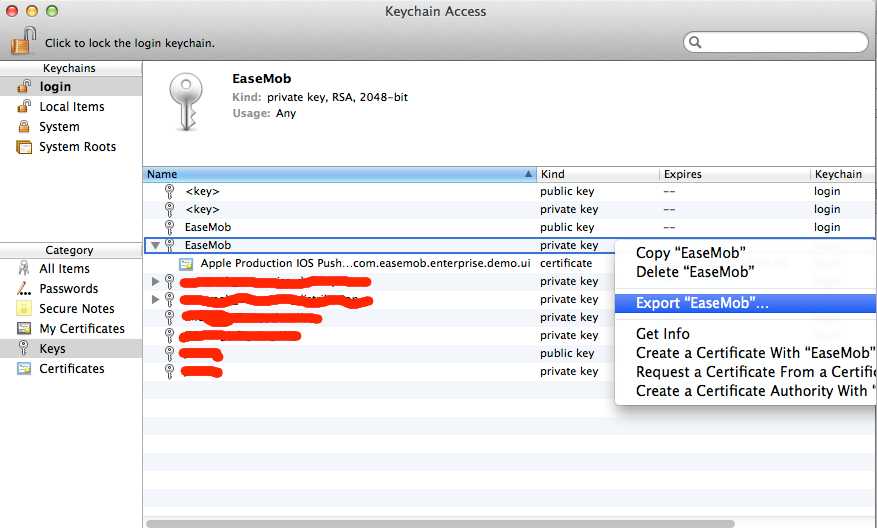Sort list by Kind column header
Image resolution: width=877 pixels, height=528 pixels.
597,174
